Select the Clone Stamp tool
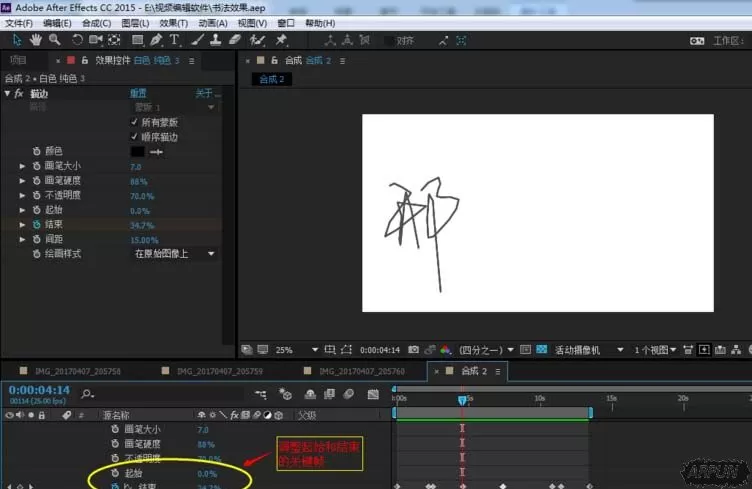This screenshot has width=752, height=489. click(x=216, y=40)
